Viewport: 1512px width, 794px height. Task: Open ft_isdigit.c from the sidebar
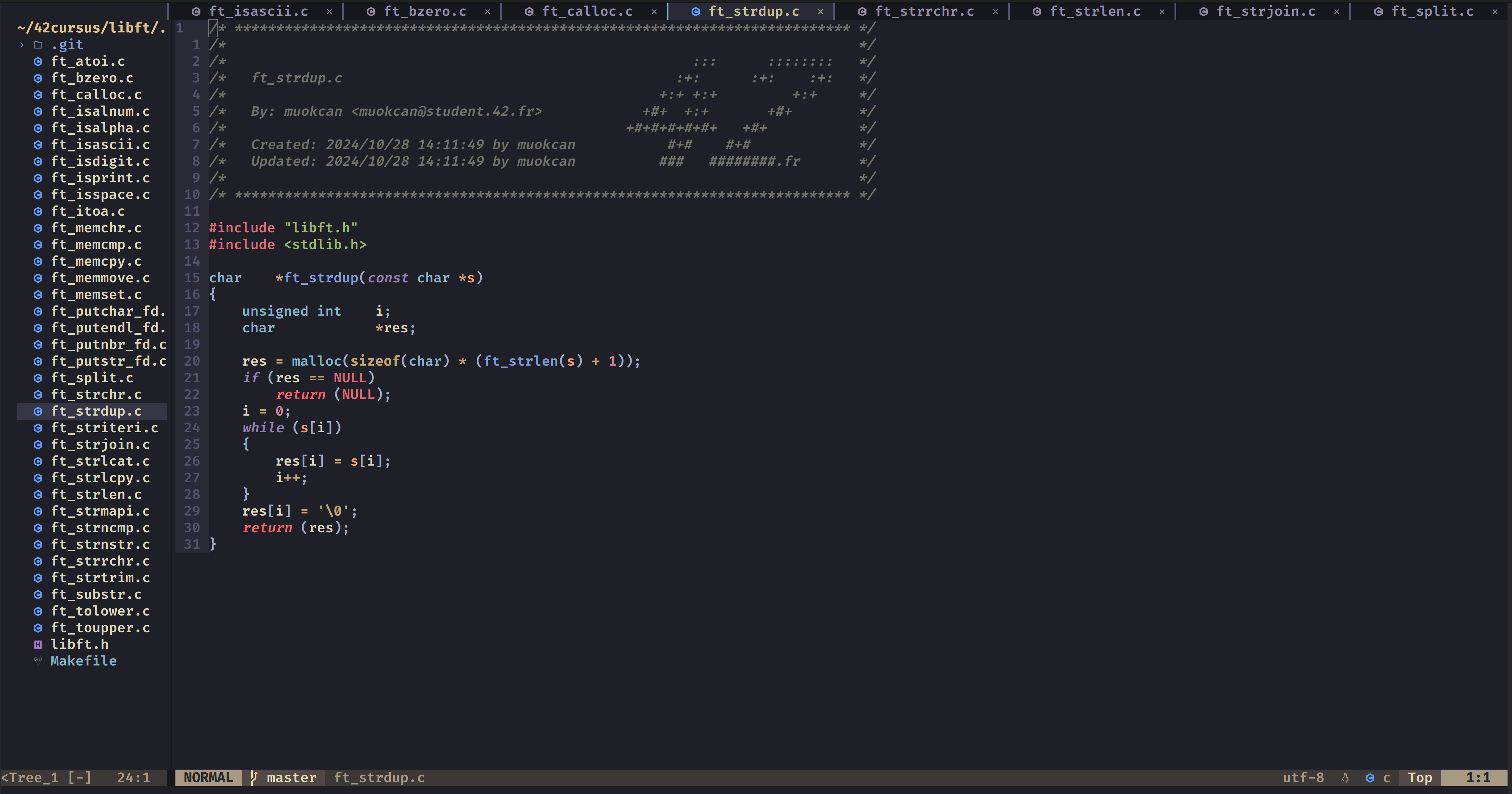[x=101, y=161]
